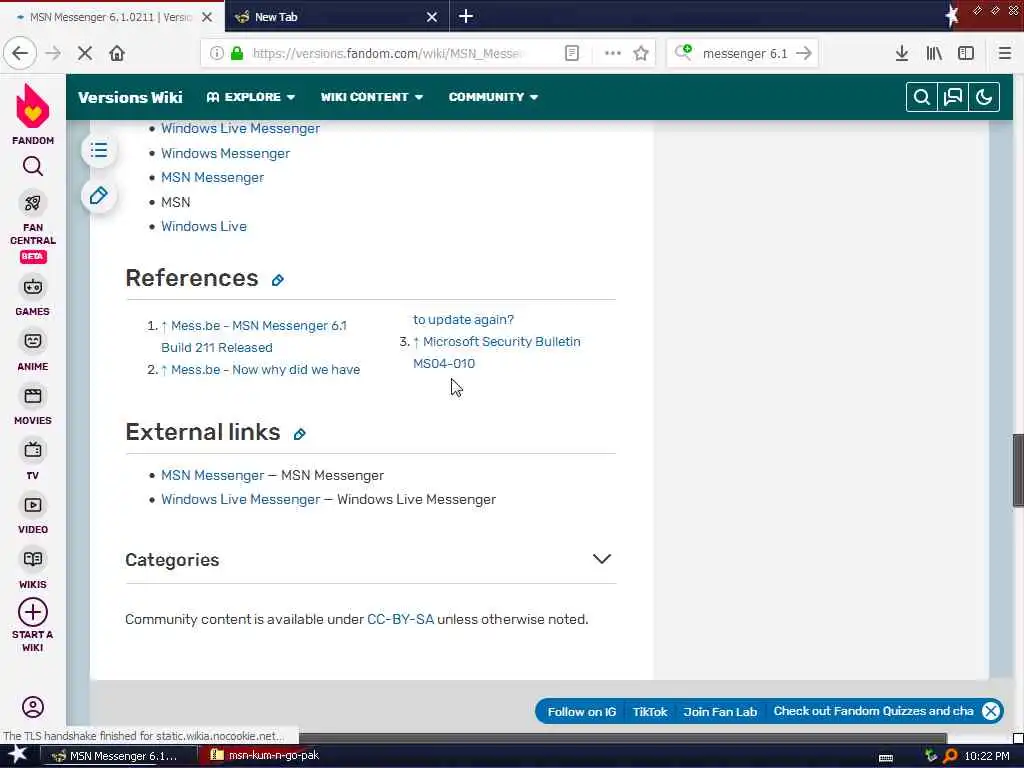Click the vertical page scrollbar thumb
This screenshot has width=1024, height=768.
pos(1018,470)
